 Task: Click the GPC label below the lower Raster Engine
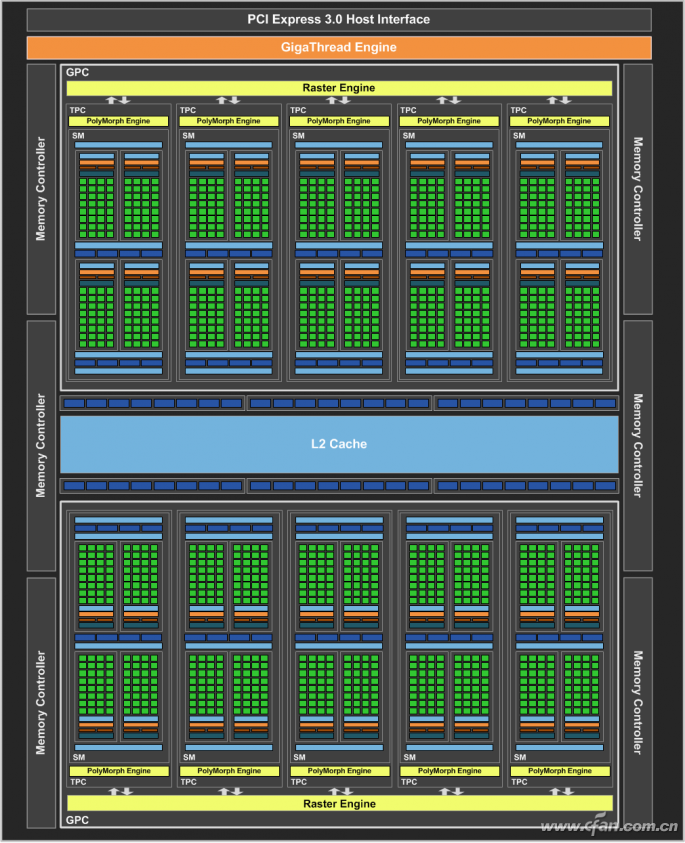click(77, 820)
